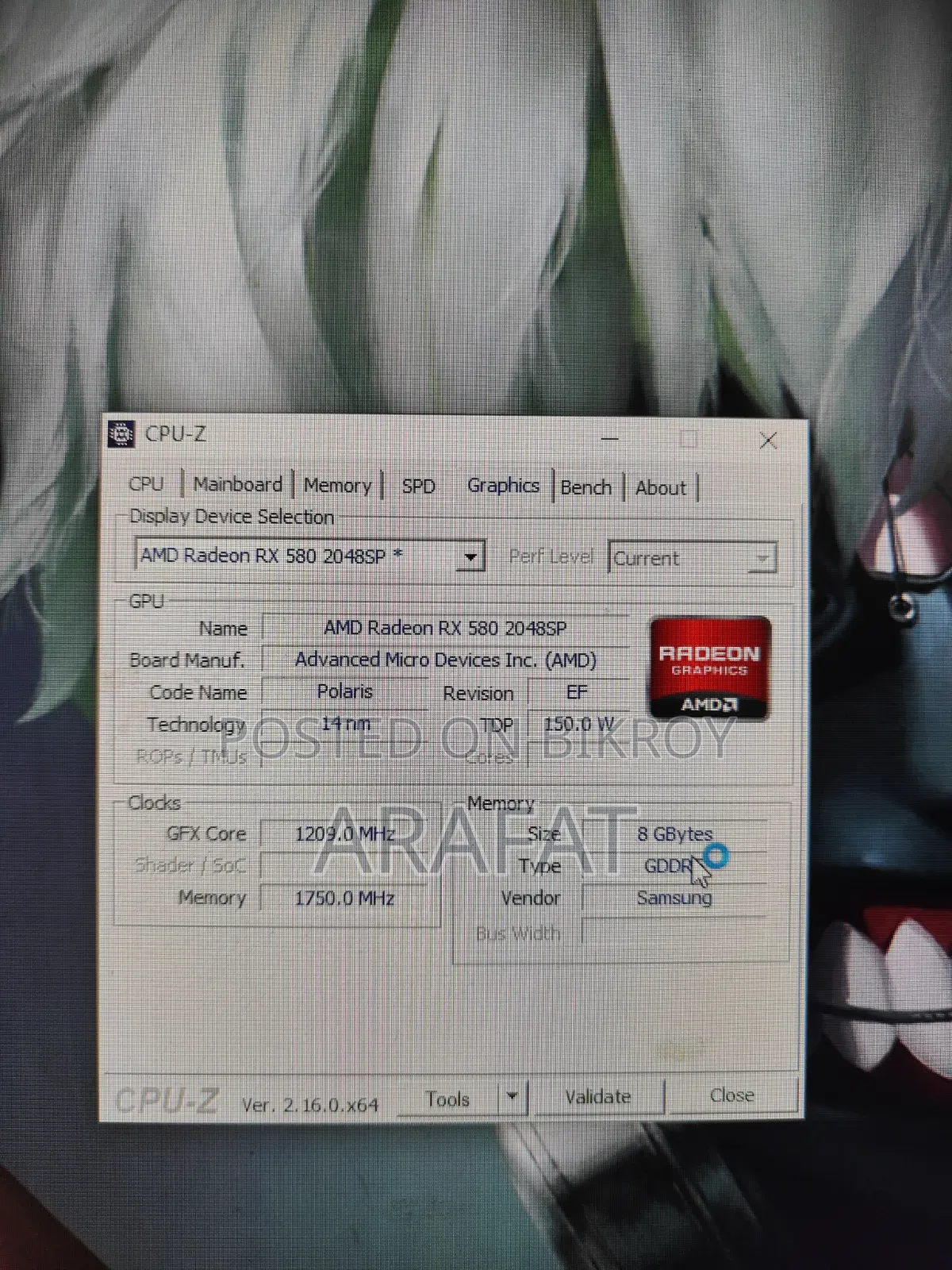Click the 1750.0 MHz memory clock value
The height and width of the screenshot is (1270, 952).
344,899
